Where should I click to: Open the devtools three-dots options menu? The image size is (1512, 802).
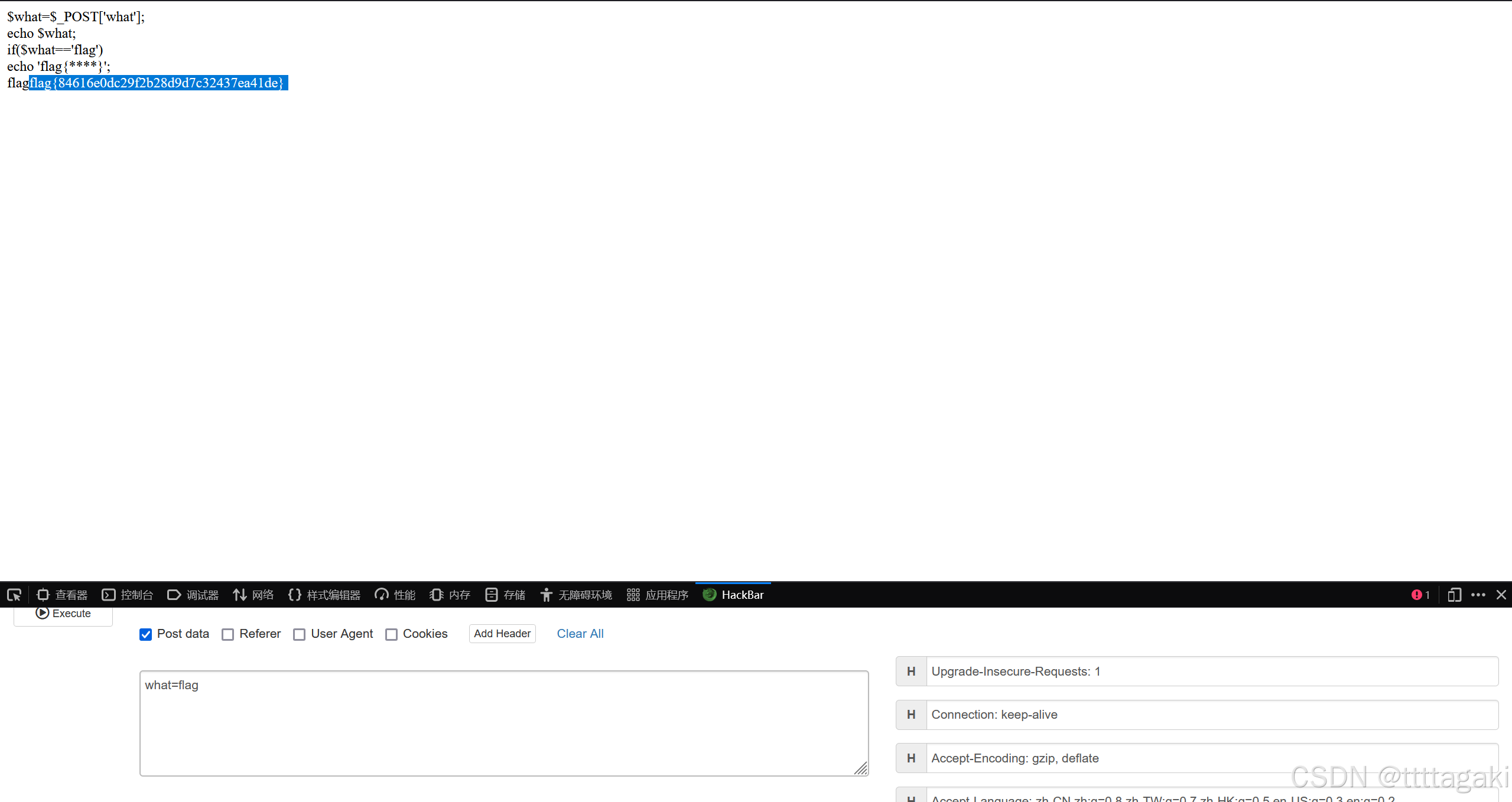click(x=1478, y=595)
